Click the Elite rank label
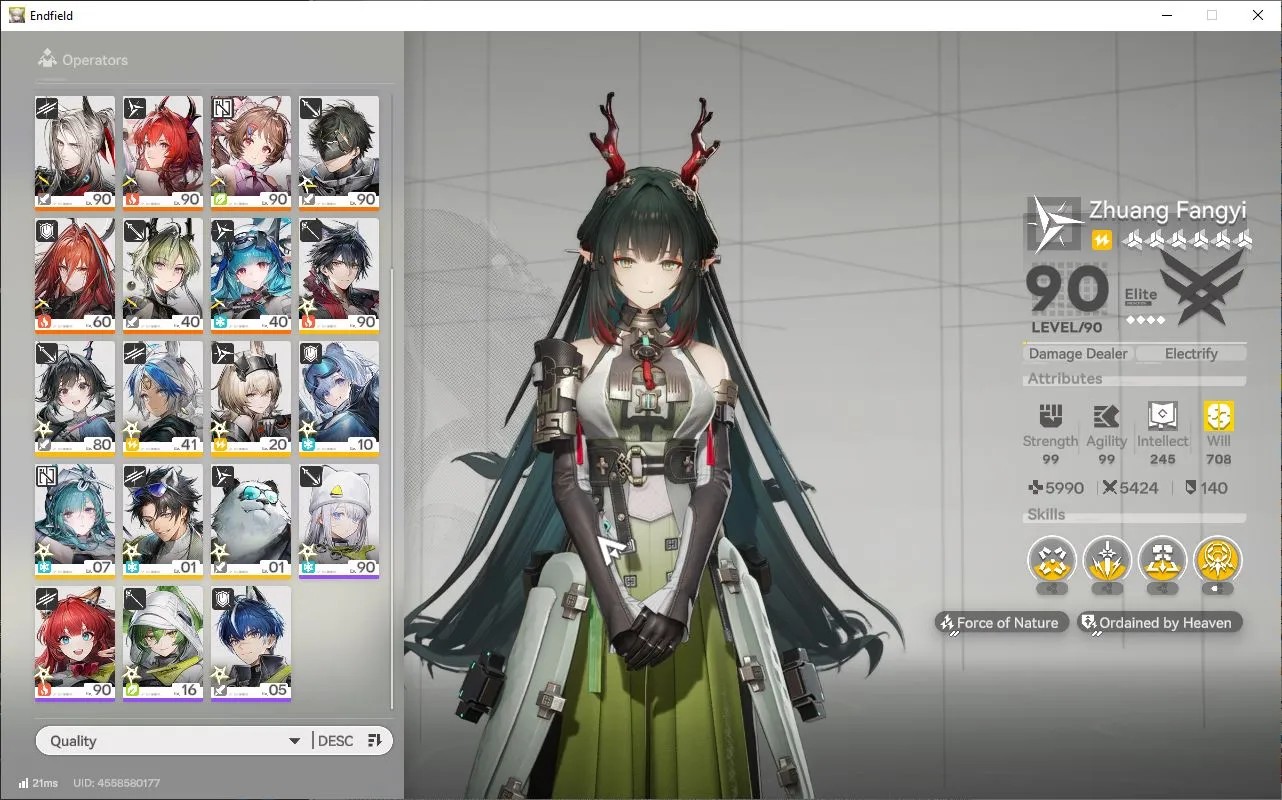1282x800 pixels. [1141, 295]
